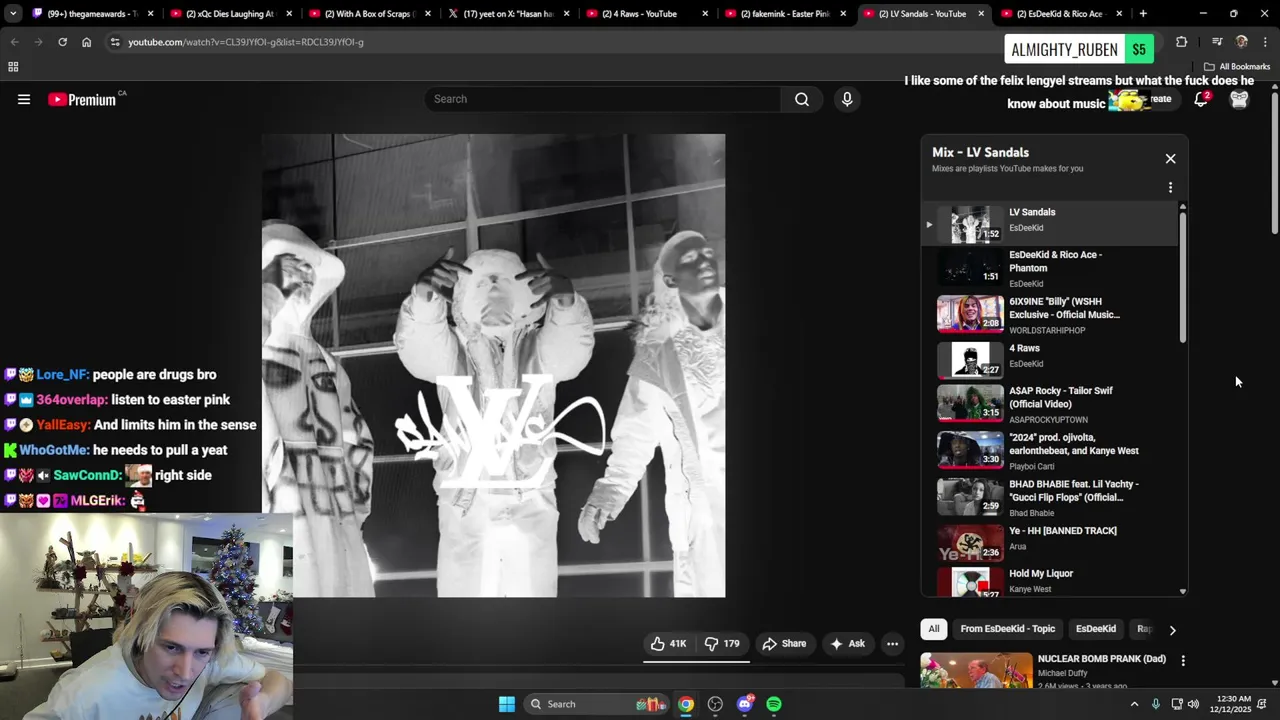Close the Mix - LV Sandals panel

tap(1170, 158)
